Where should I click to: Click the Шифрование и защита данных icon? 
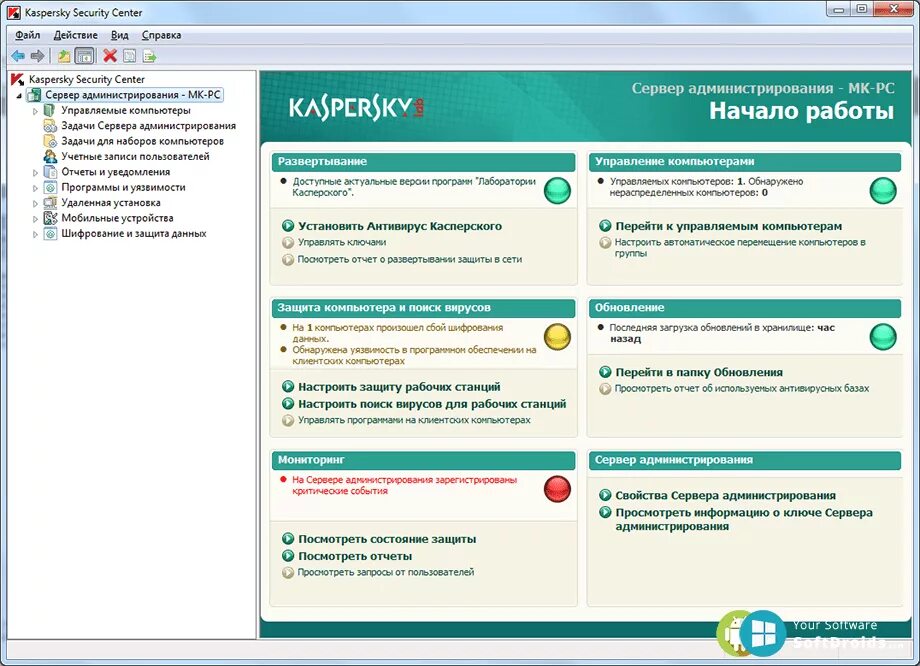point(50,234)
